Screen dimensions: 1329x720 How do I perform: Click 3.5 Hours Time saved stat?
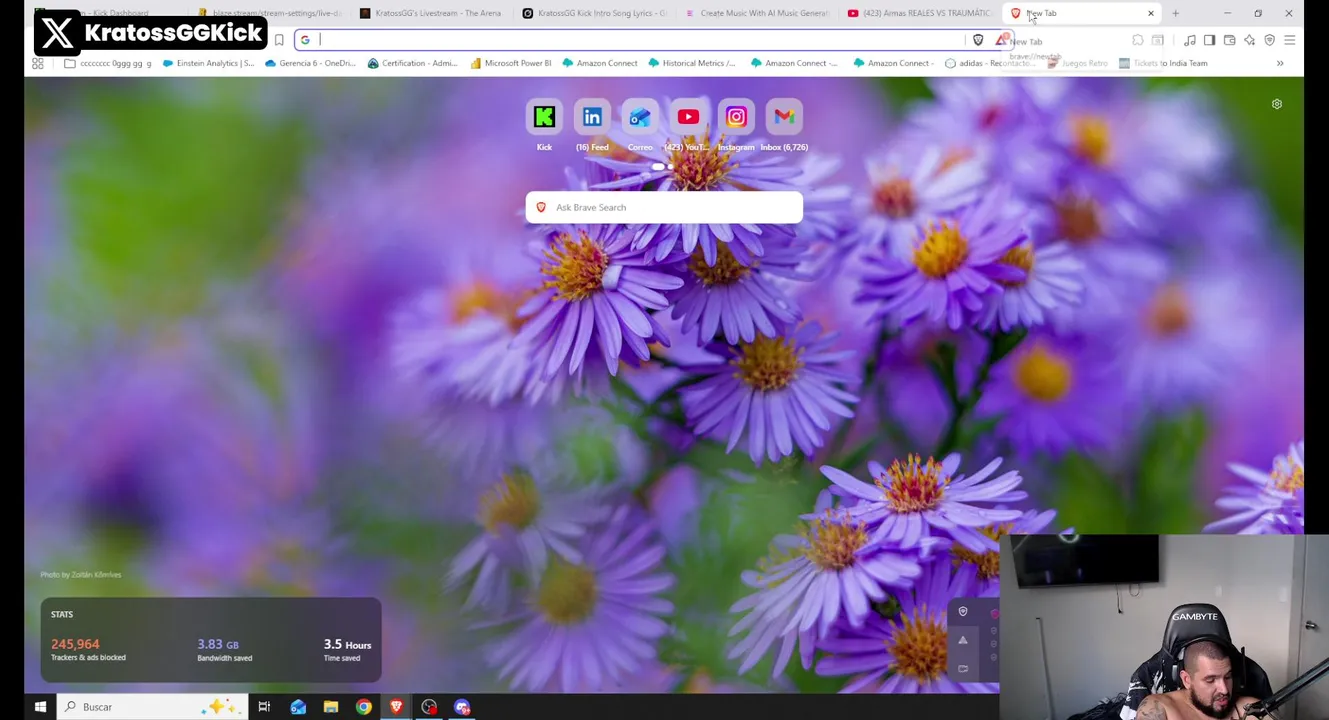point(347,649)
